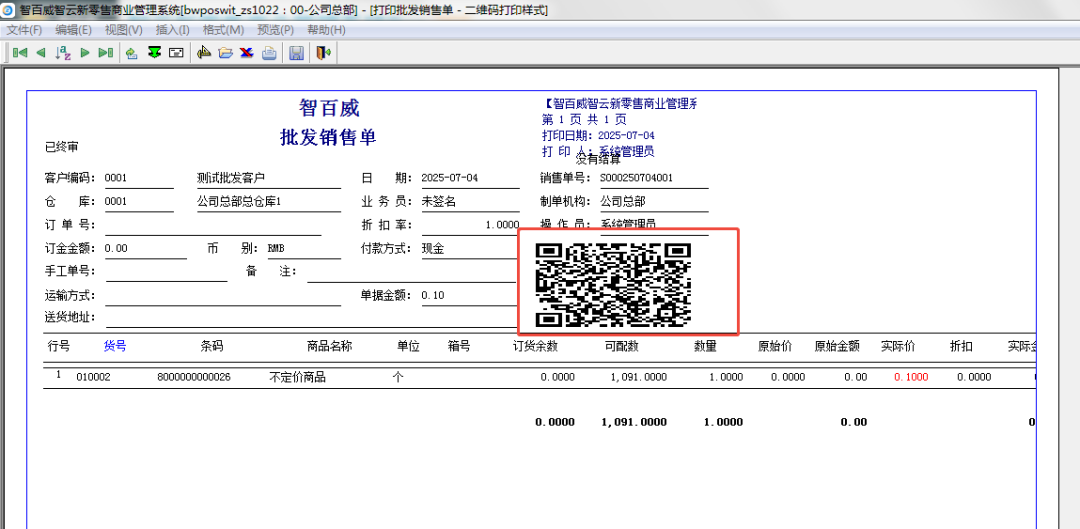This screenshot has width=1080, height=529.
Task: Click the deposit amount value 0.00
Action: 116,249
